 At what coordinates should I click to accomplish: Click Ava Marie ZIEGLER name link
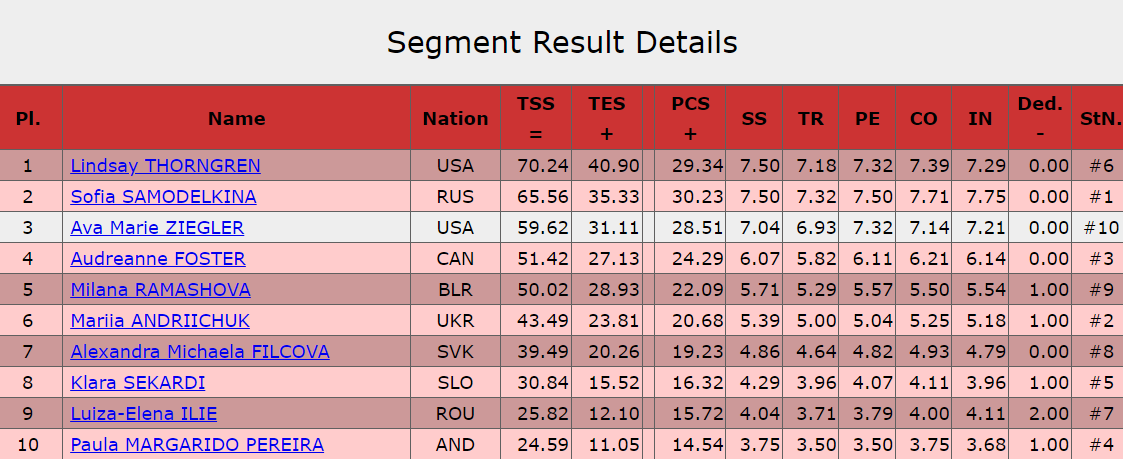point(157,228)
